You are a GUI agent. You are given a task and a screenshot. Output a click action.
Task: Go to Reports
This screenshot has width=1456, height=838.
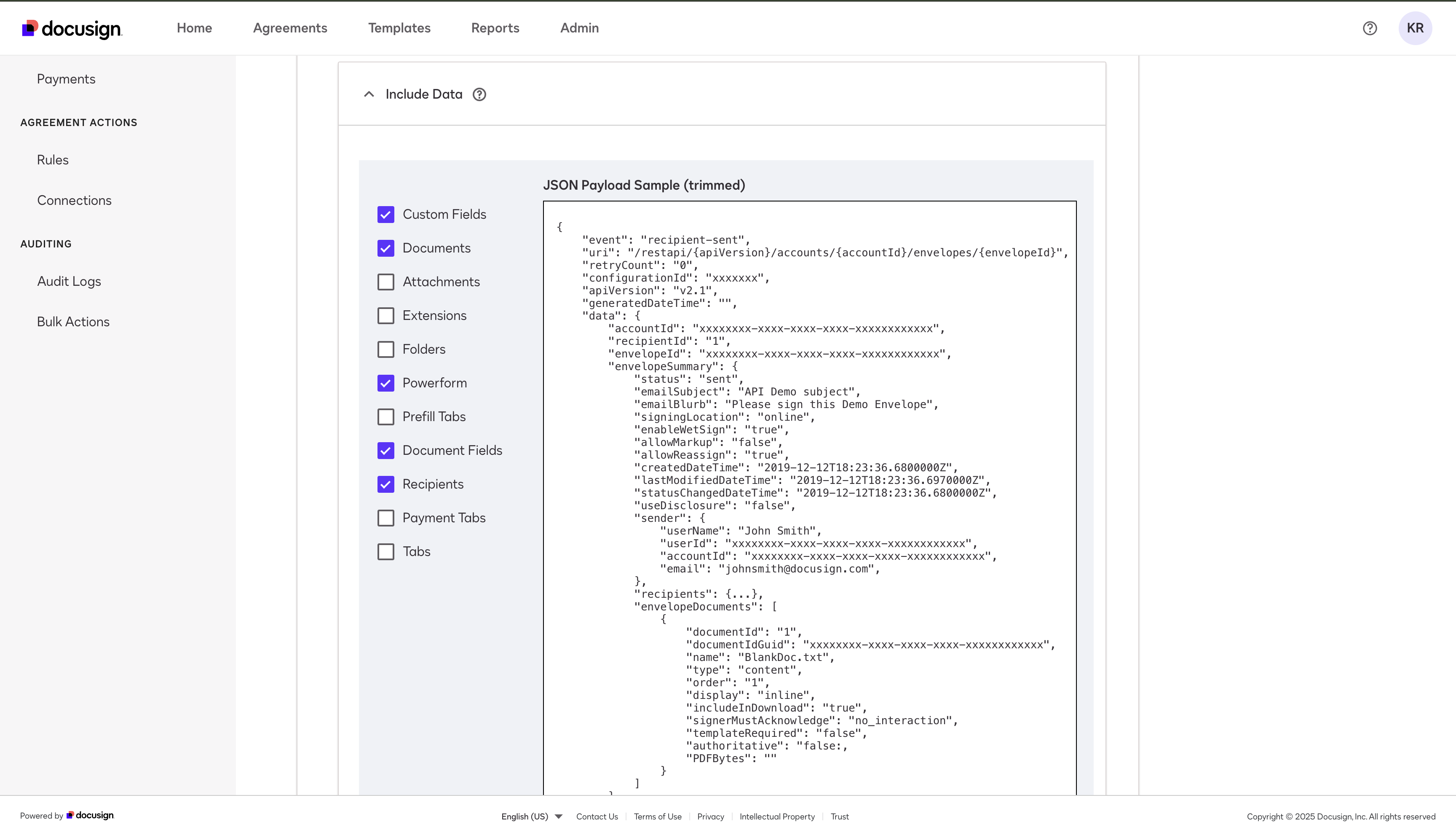point(495,28)
